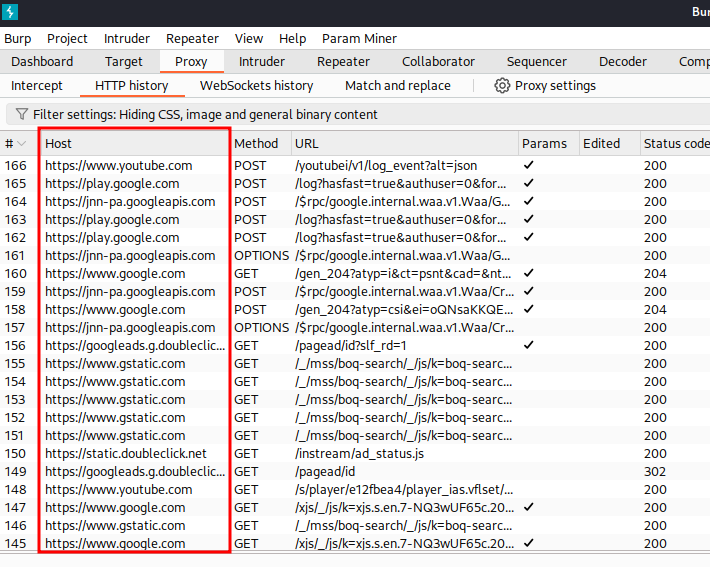Open the Project menu

point(67,38)
